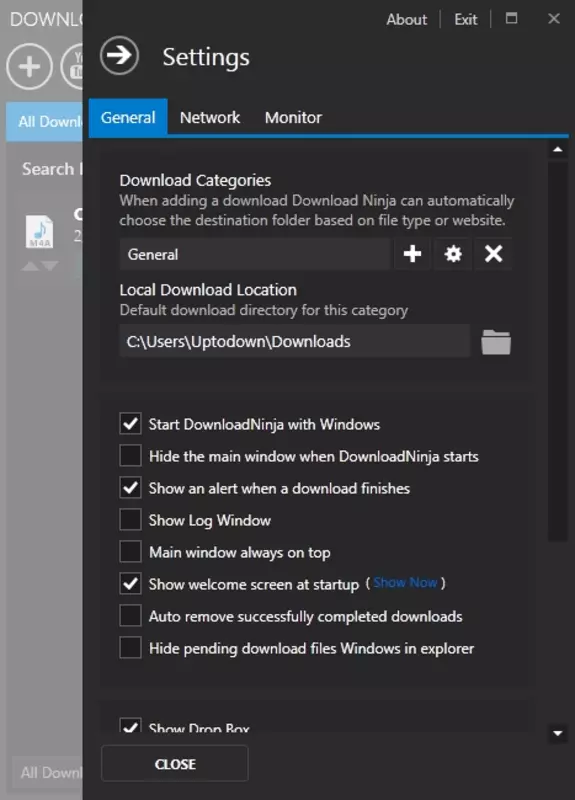
Task: Click the scrollbar up arrow
Action: (x=558, y=149)
